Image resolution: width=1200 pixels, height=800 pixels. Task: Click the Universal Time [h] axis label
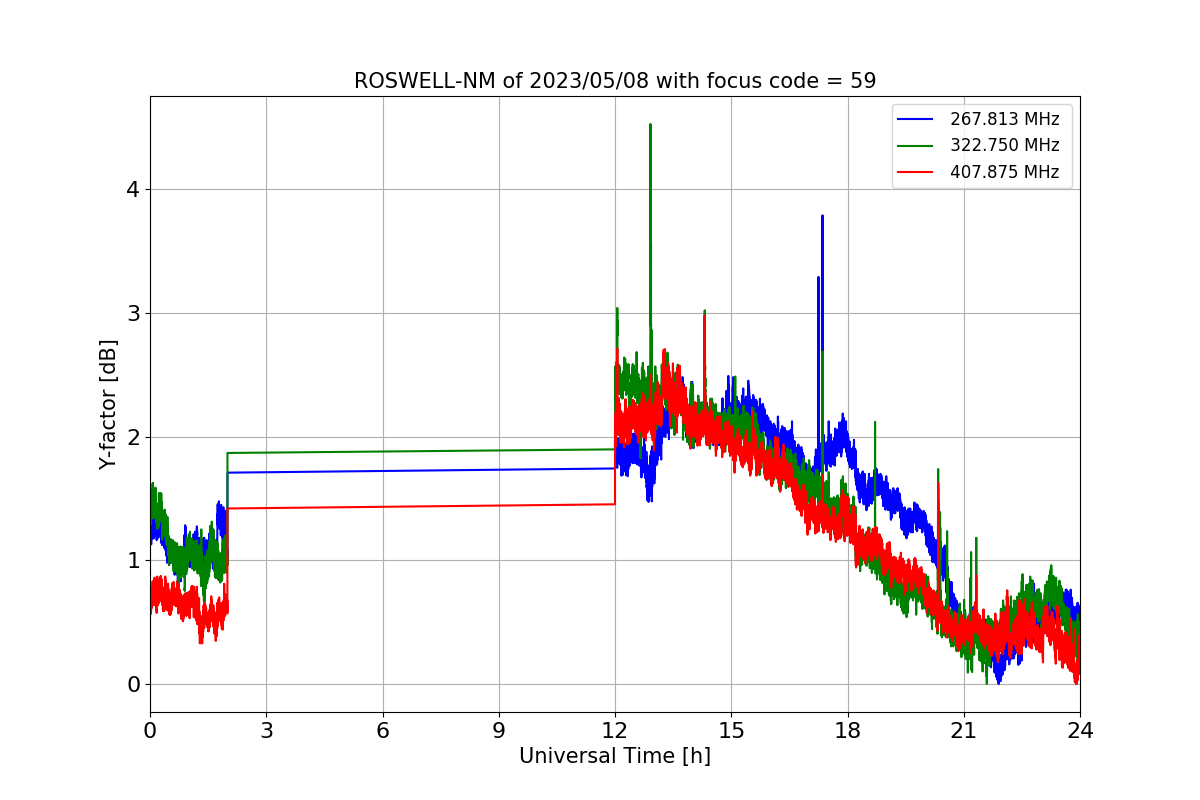(615, 757)
